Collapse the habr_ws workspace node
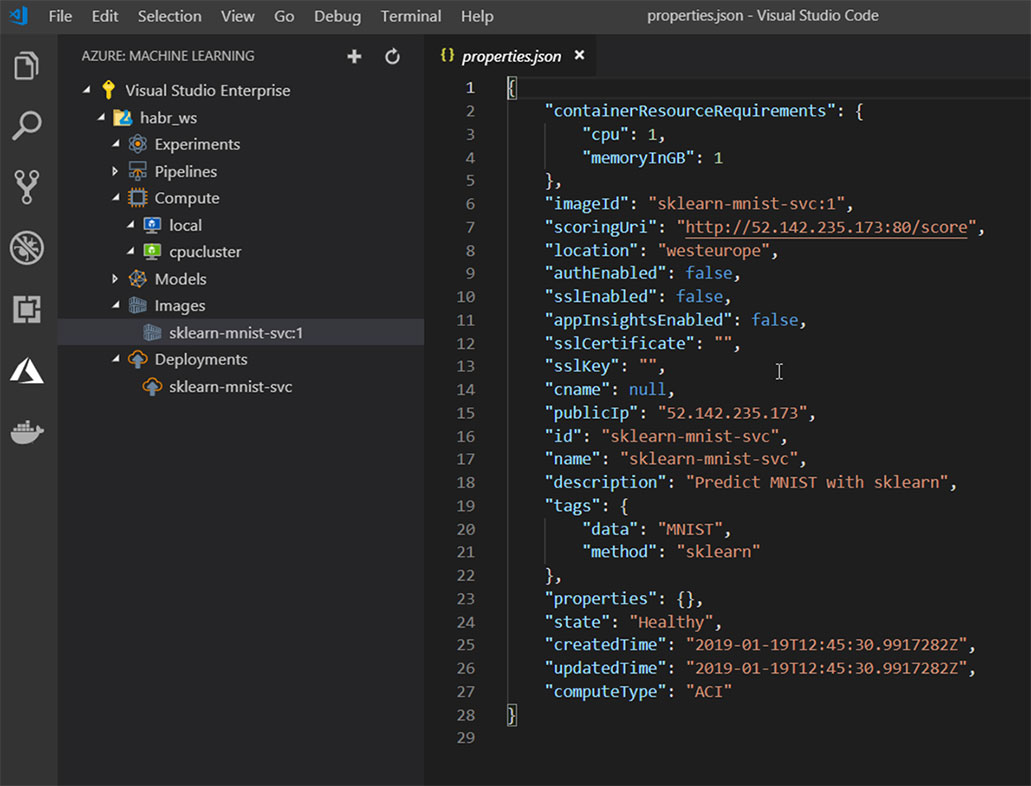Image resolution: width=1031 pixels, height=786 pixels. [101, 118]
